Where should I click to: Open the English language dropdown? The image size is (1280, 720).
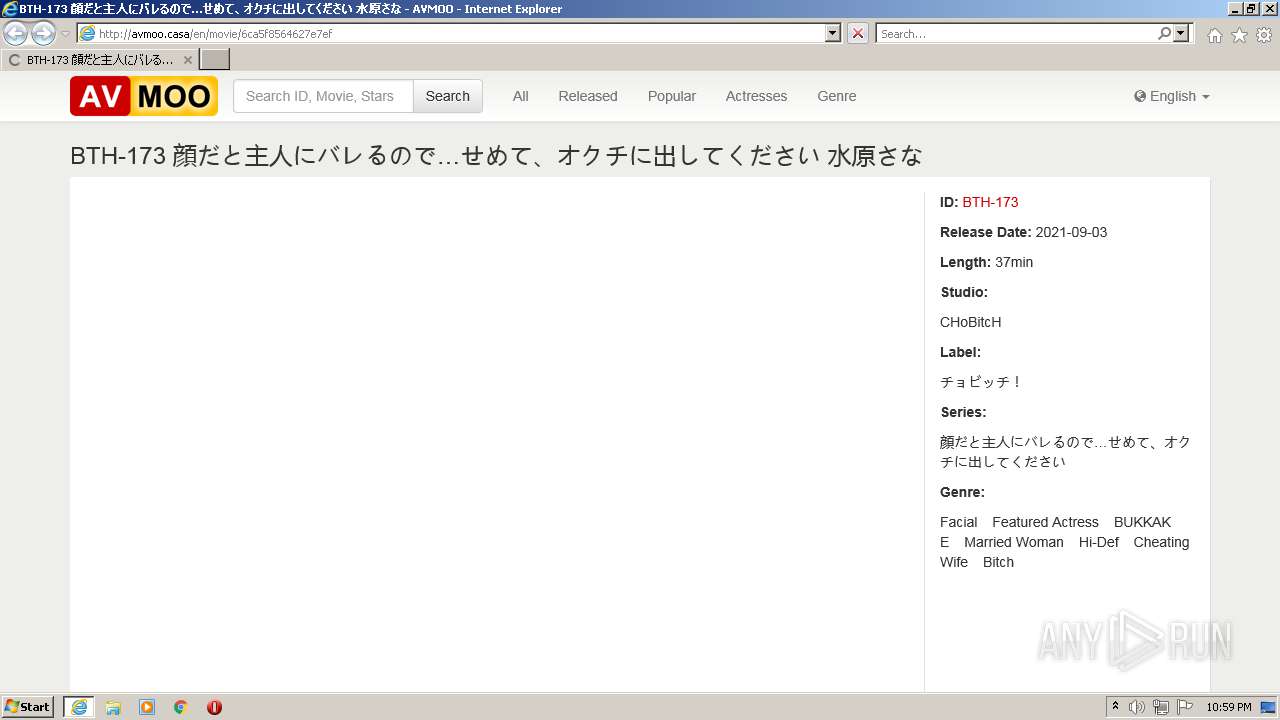1172,96
